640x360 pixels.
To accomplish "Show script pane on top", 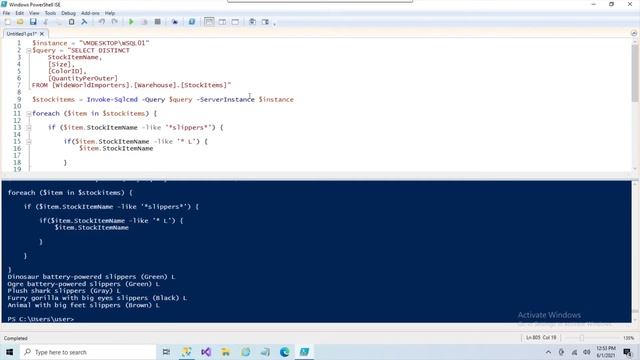I will (x=209, y=22).
